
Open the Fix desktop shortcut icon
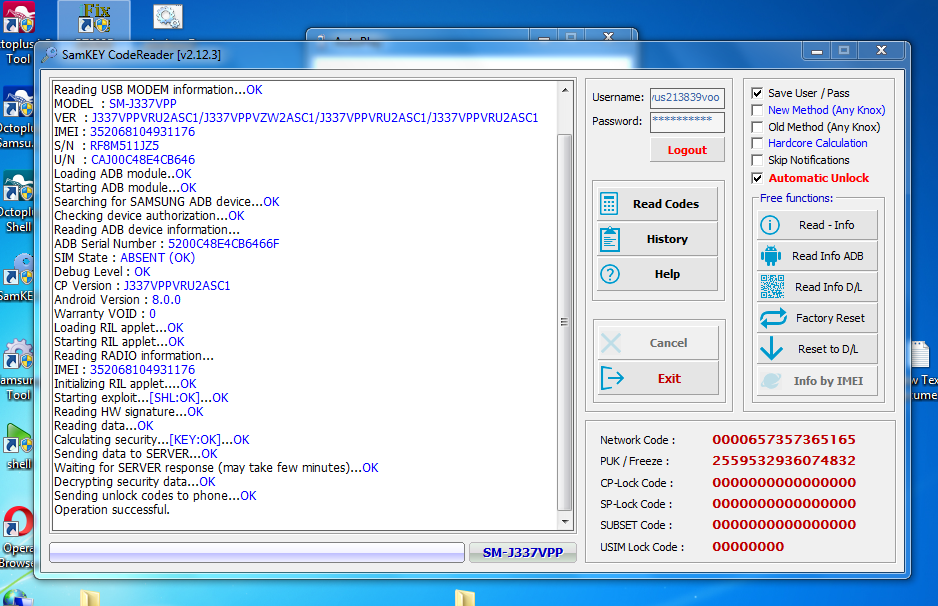coord(95,18)
